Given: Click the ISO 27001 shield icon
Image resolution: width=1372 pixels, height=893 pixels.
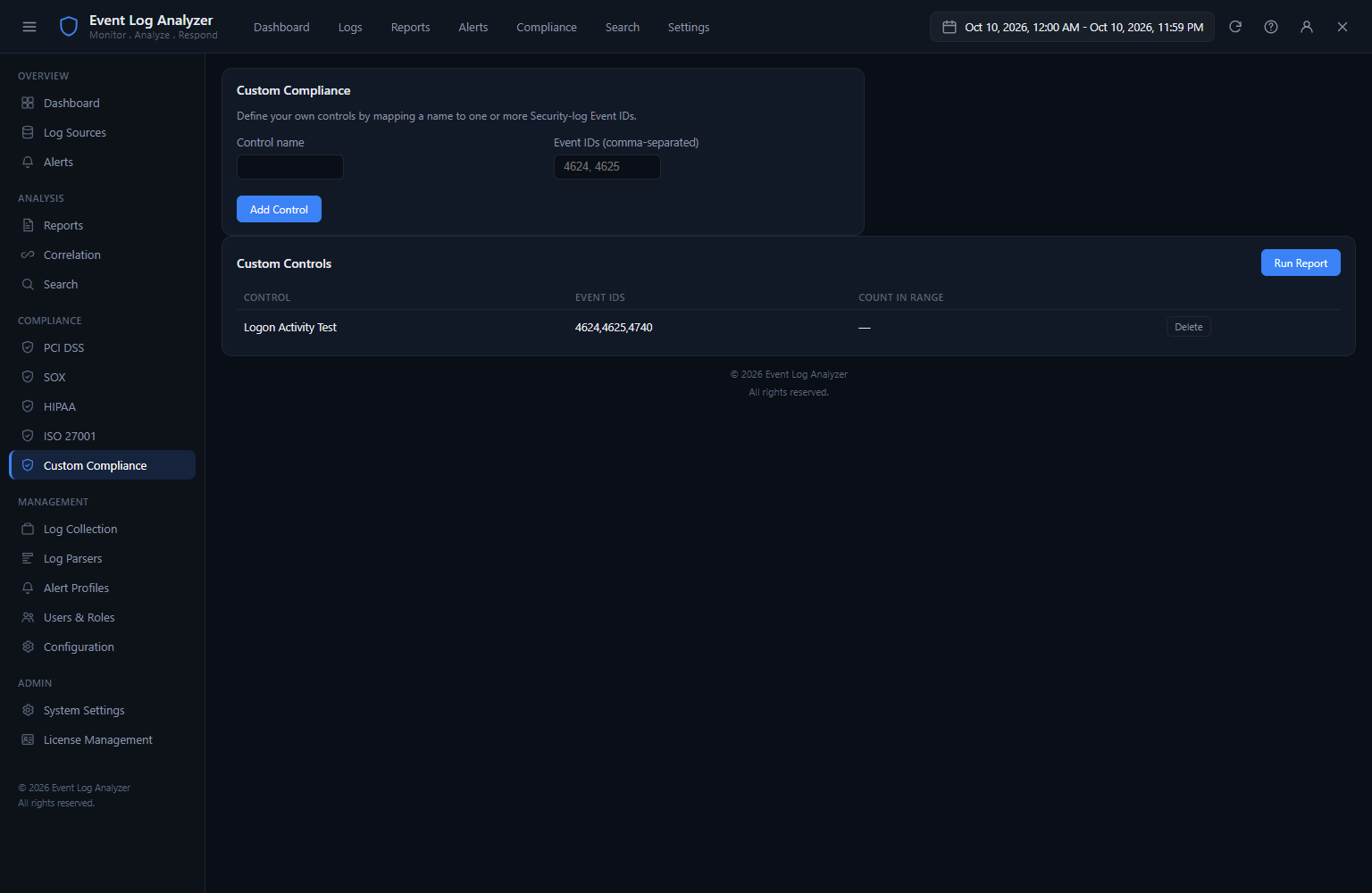Looking at the screenshot, I should pos(28,436).
